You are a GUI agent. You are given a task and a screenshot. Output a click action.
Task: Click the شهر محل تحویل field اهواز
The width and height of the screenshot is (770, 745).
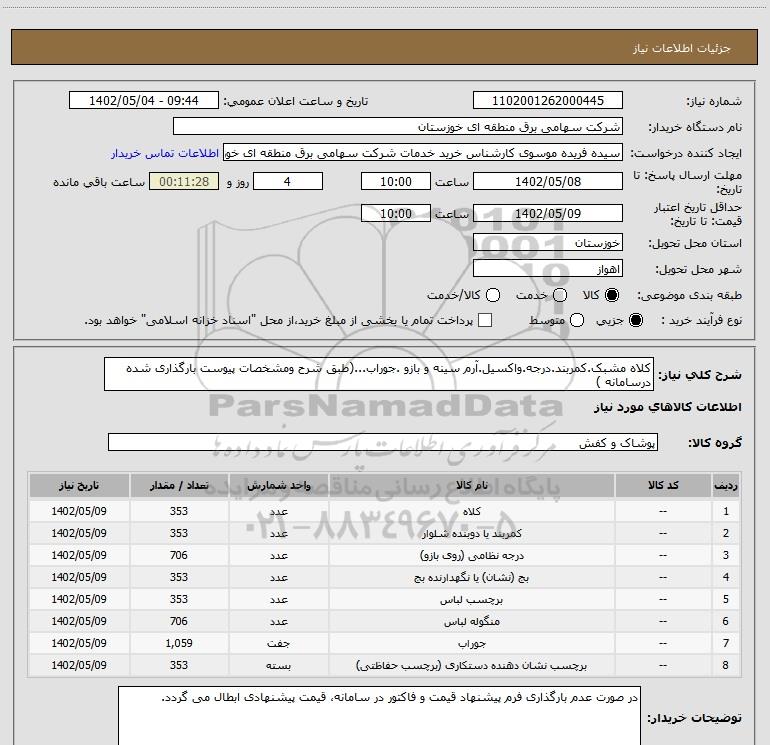[547, 269]
